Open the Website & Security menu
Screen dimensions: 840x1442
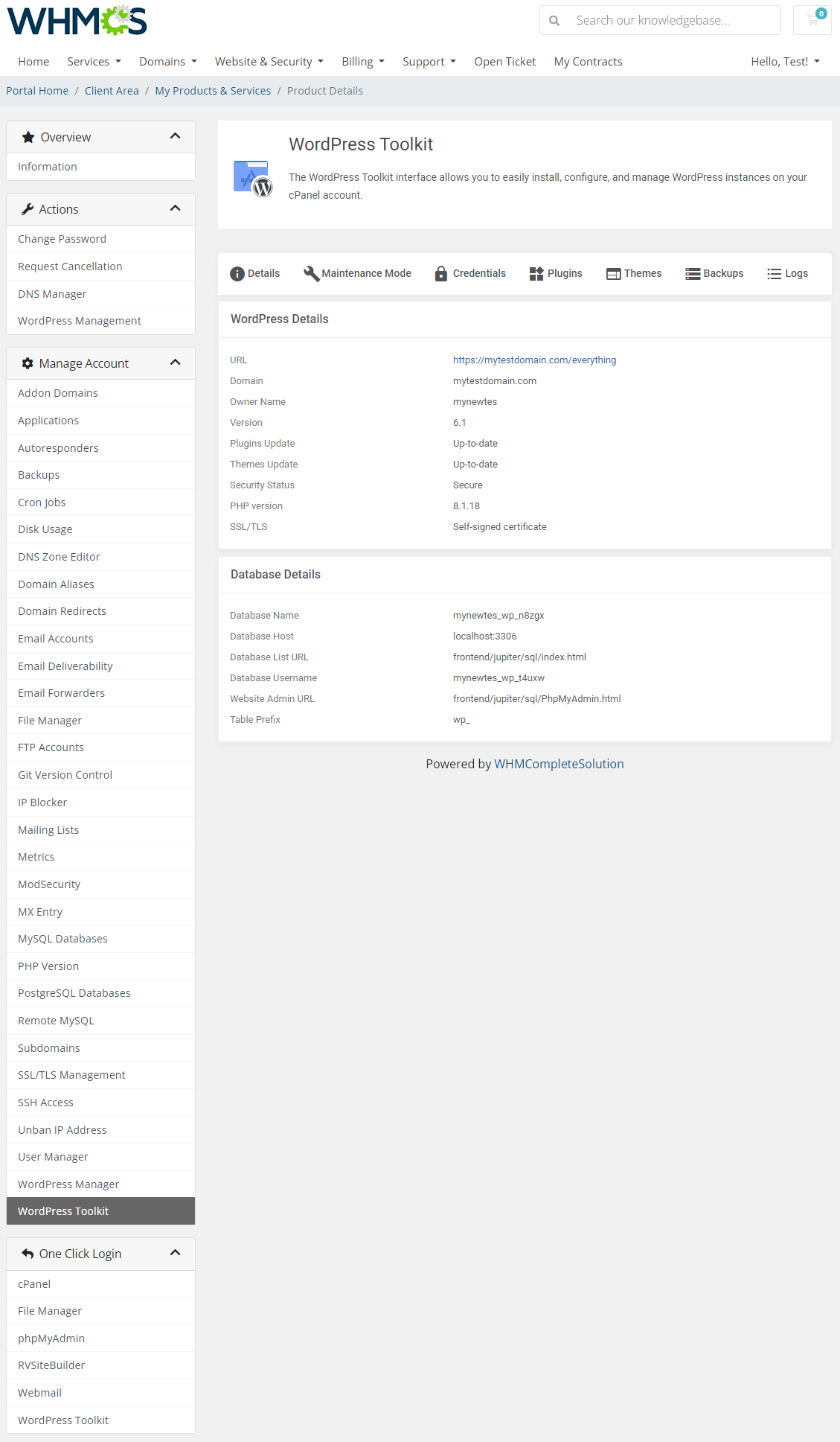point(269,61)
